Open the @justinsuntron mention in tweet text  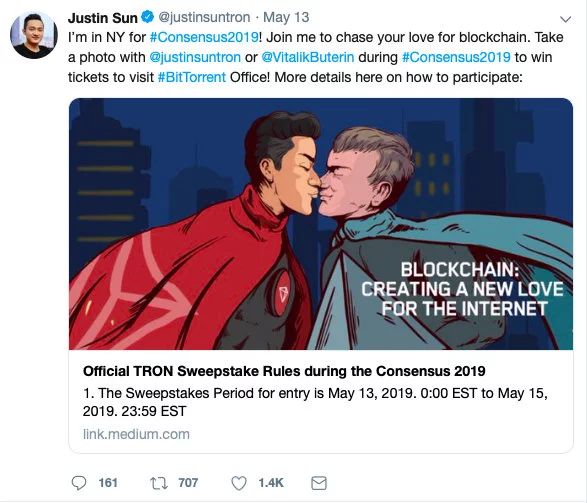click(x=195, y=57)
